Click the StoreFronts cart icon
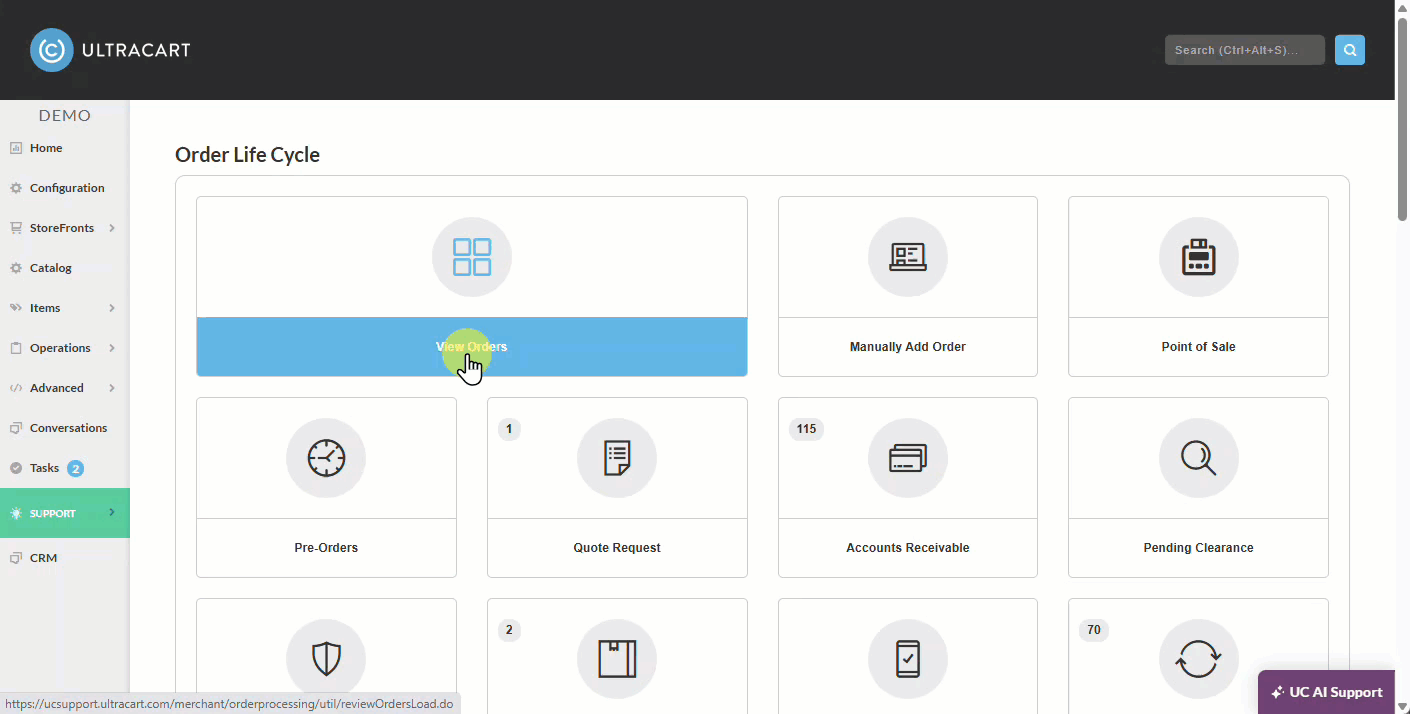 pos(16,228)
